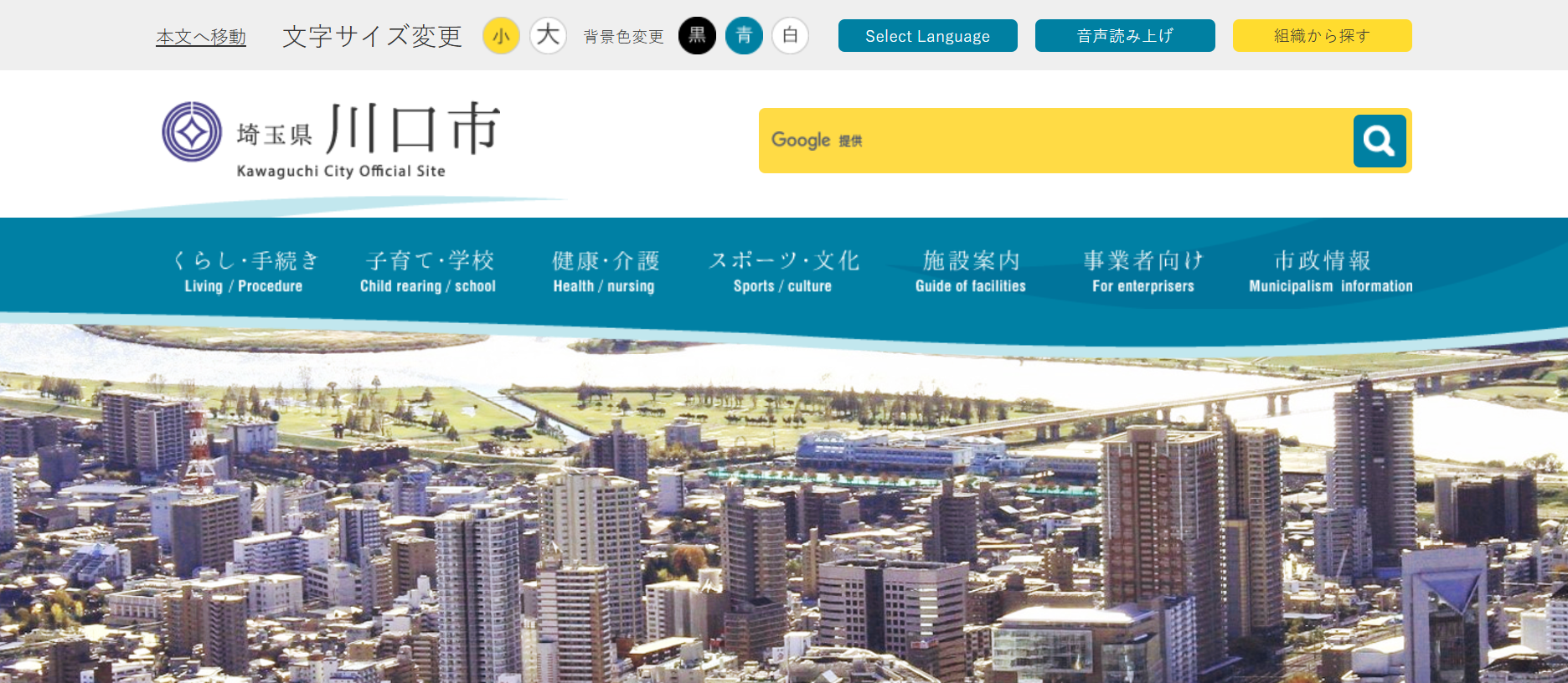This screenshot has width=1568, height=683.
Task: Click the Kawaguchi city emblem logo
Action: click(192, 131)
